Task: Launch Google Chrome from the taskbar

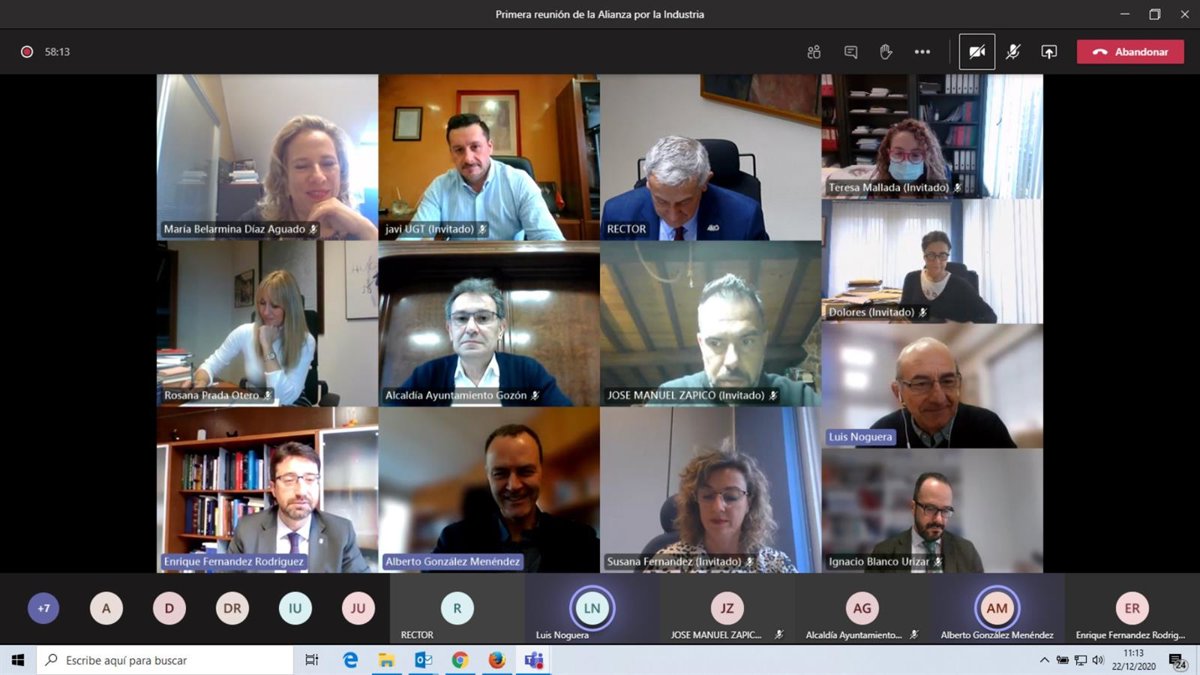Action: pos(460,660)
